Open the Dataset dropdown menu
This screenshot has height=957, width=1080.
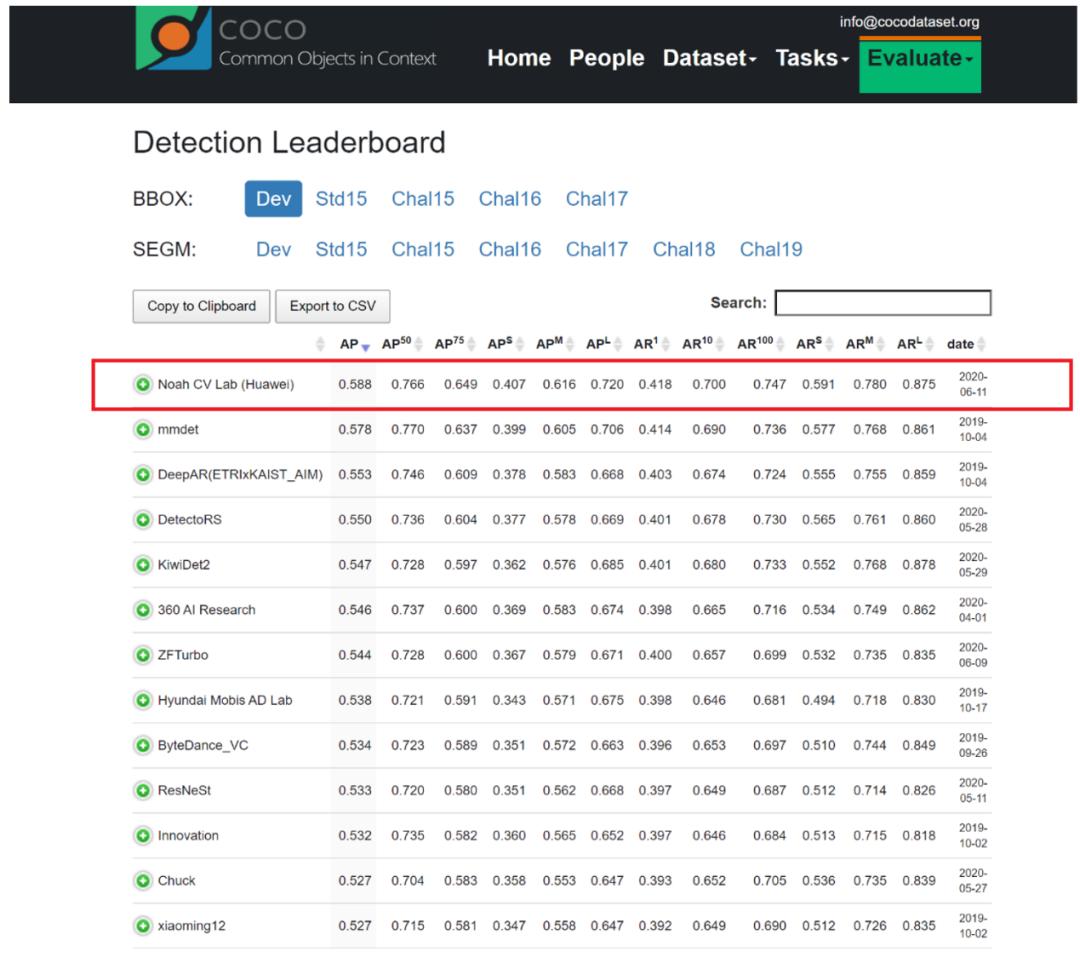pyautogui.click(x=709, y=58)
